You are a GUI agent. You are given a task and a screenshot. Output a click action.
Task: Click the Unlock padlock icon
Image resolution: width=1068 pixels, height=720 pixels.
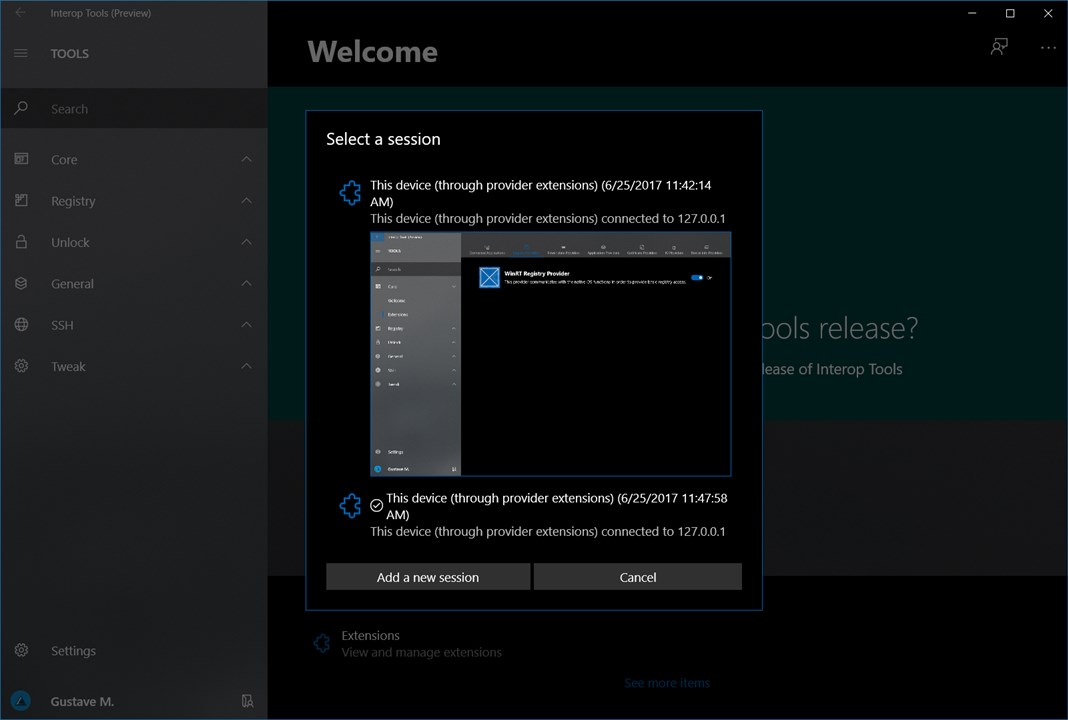(21, 242)
